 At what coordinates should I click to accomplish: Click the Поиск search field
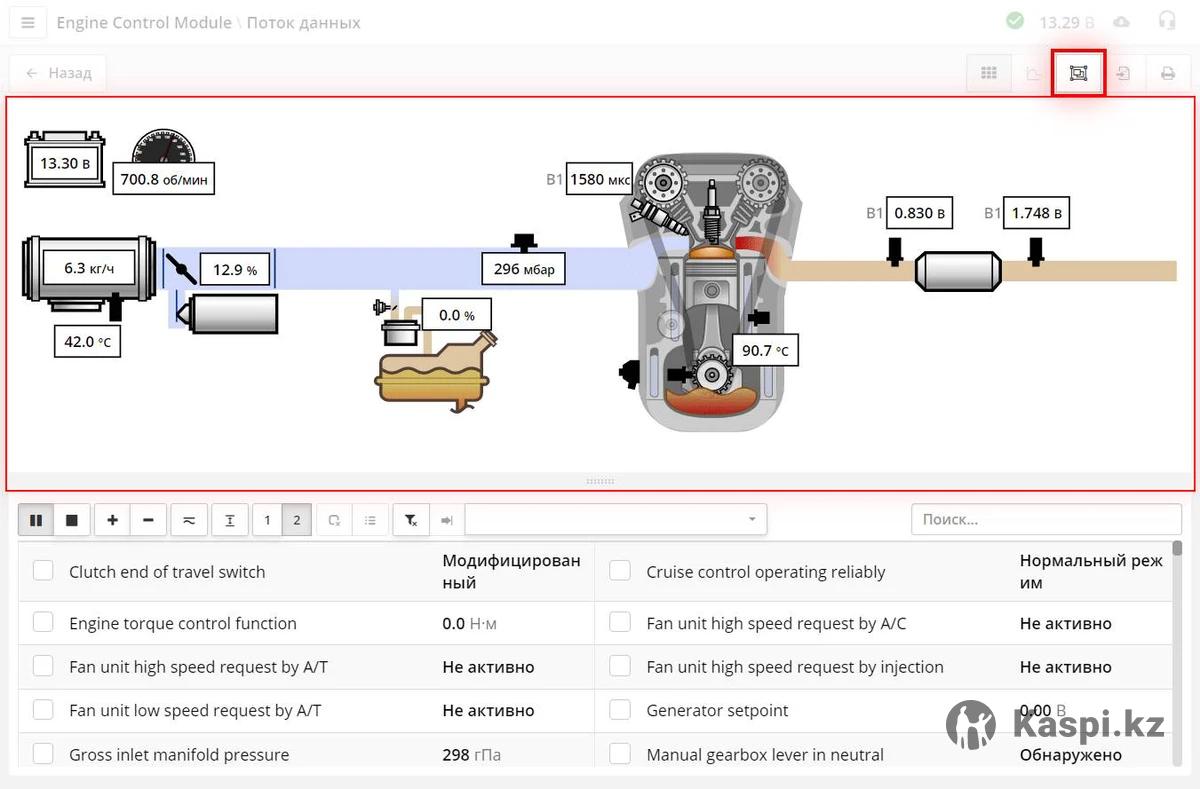point(1045,520)
